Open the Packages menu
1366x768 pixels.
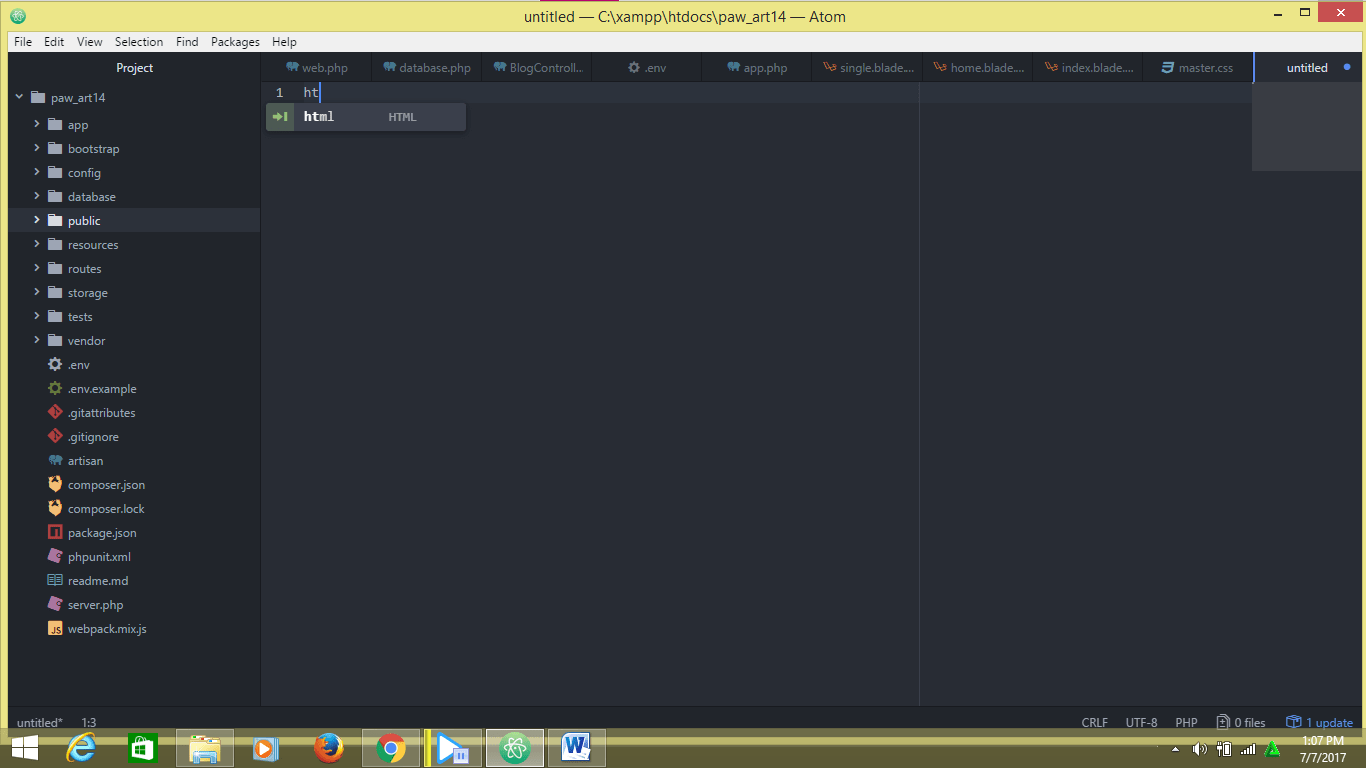pos(235,41)
